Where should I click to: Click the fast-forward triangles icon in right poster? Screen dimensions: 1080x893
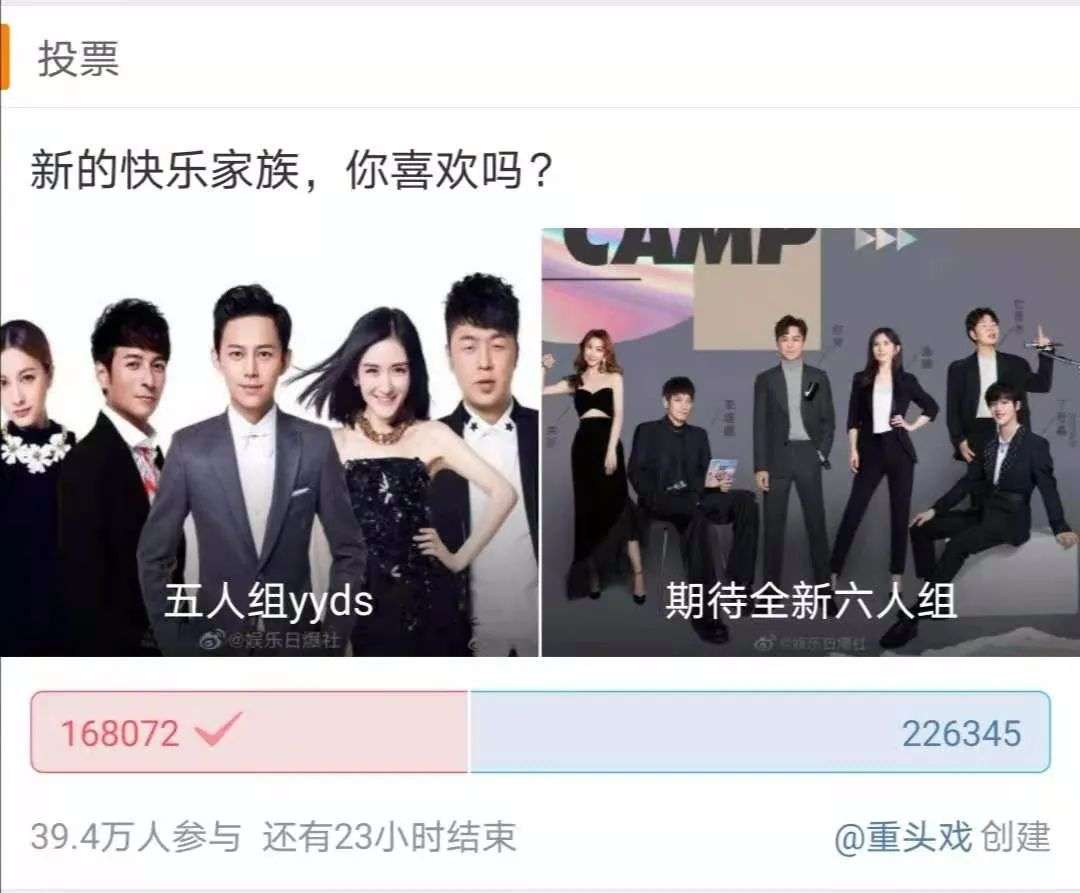tap(884, 239)
